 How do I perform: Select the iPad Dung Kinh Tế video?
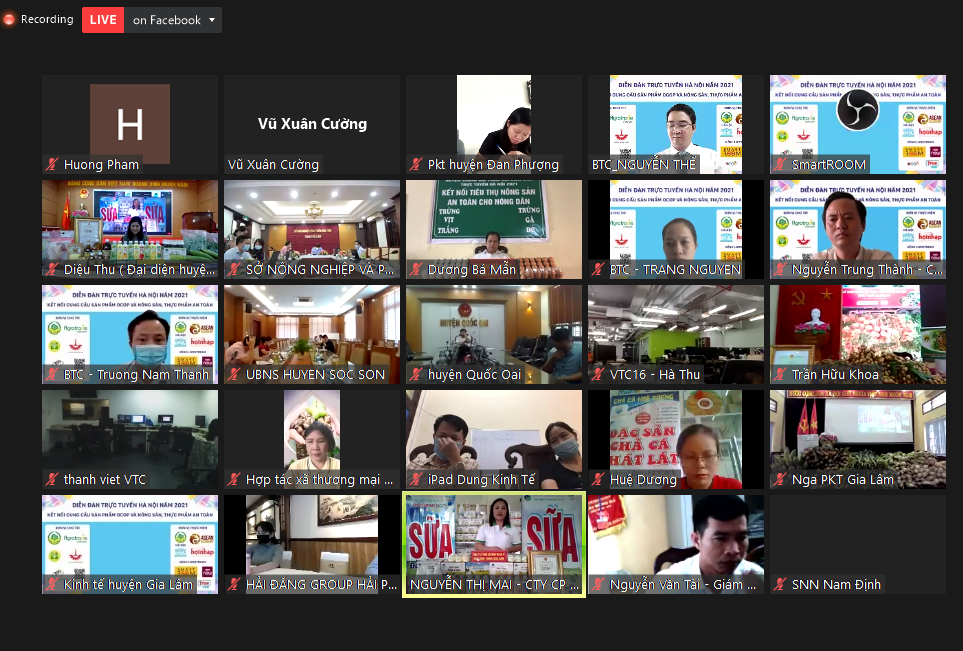(x=493, y=435)
